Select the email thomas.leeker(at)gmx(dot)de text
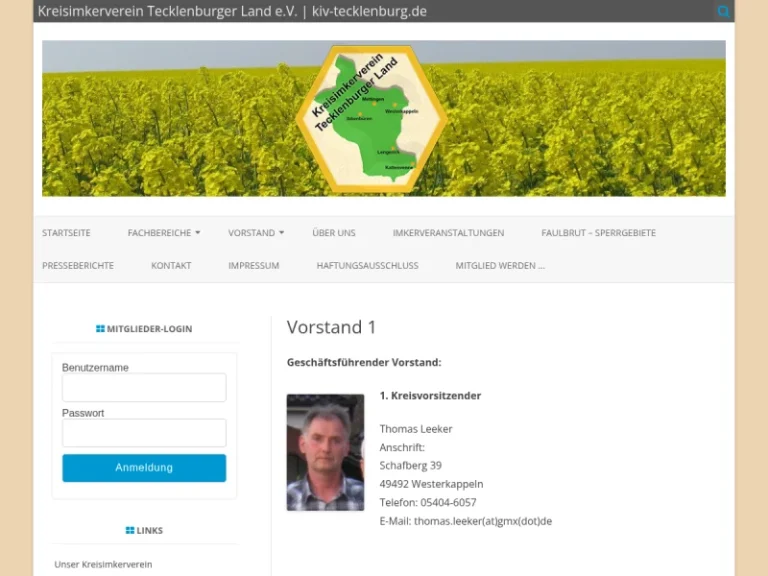Viewport: 768px width, 576px height. pyautogui.click(x=483, y=521)
